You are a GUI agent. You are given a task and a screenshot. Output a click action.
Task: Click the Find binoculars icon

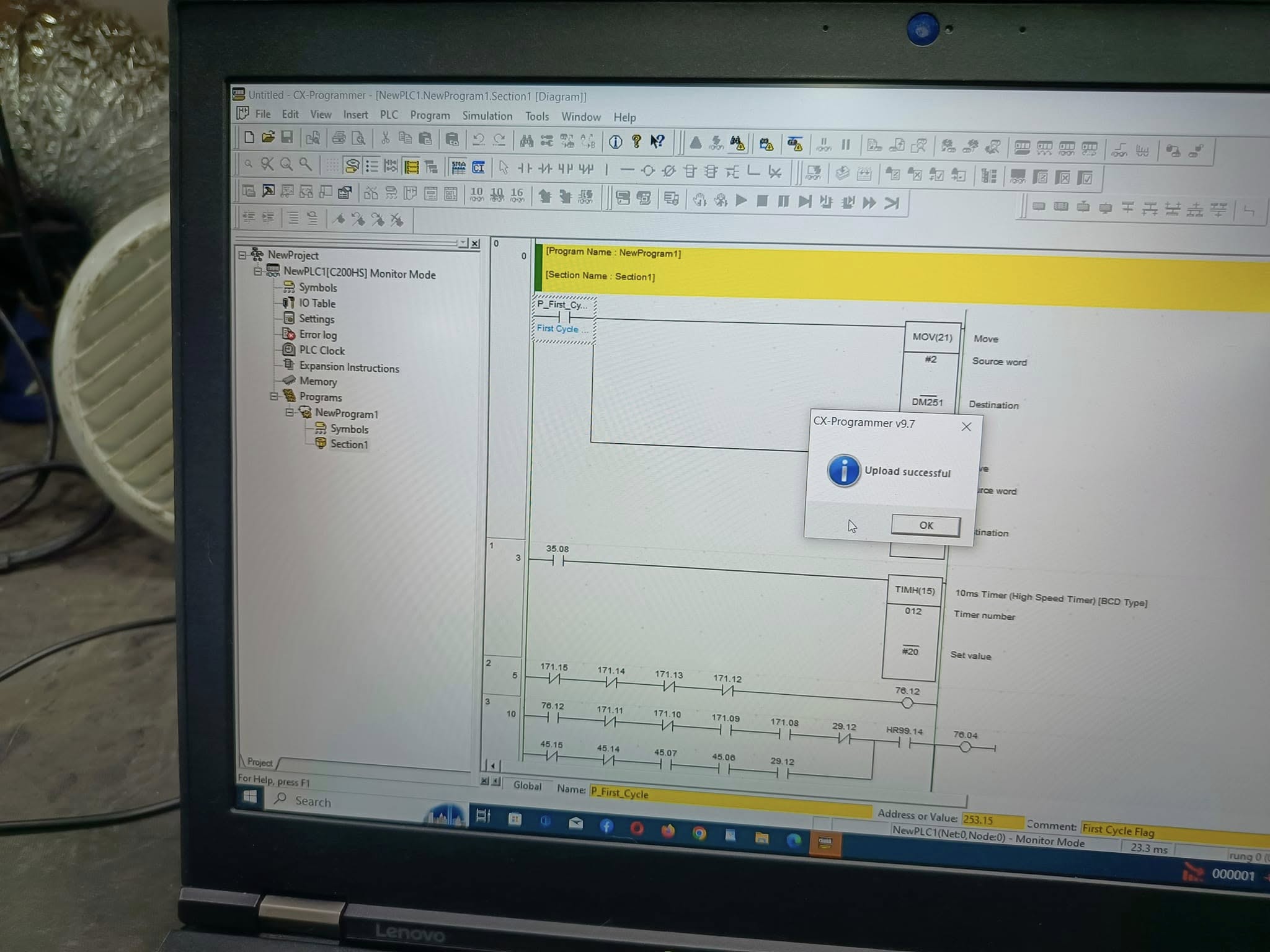pyautogui.click(x=526, y=141)
